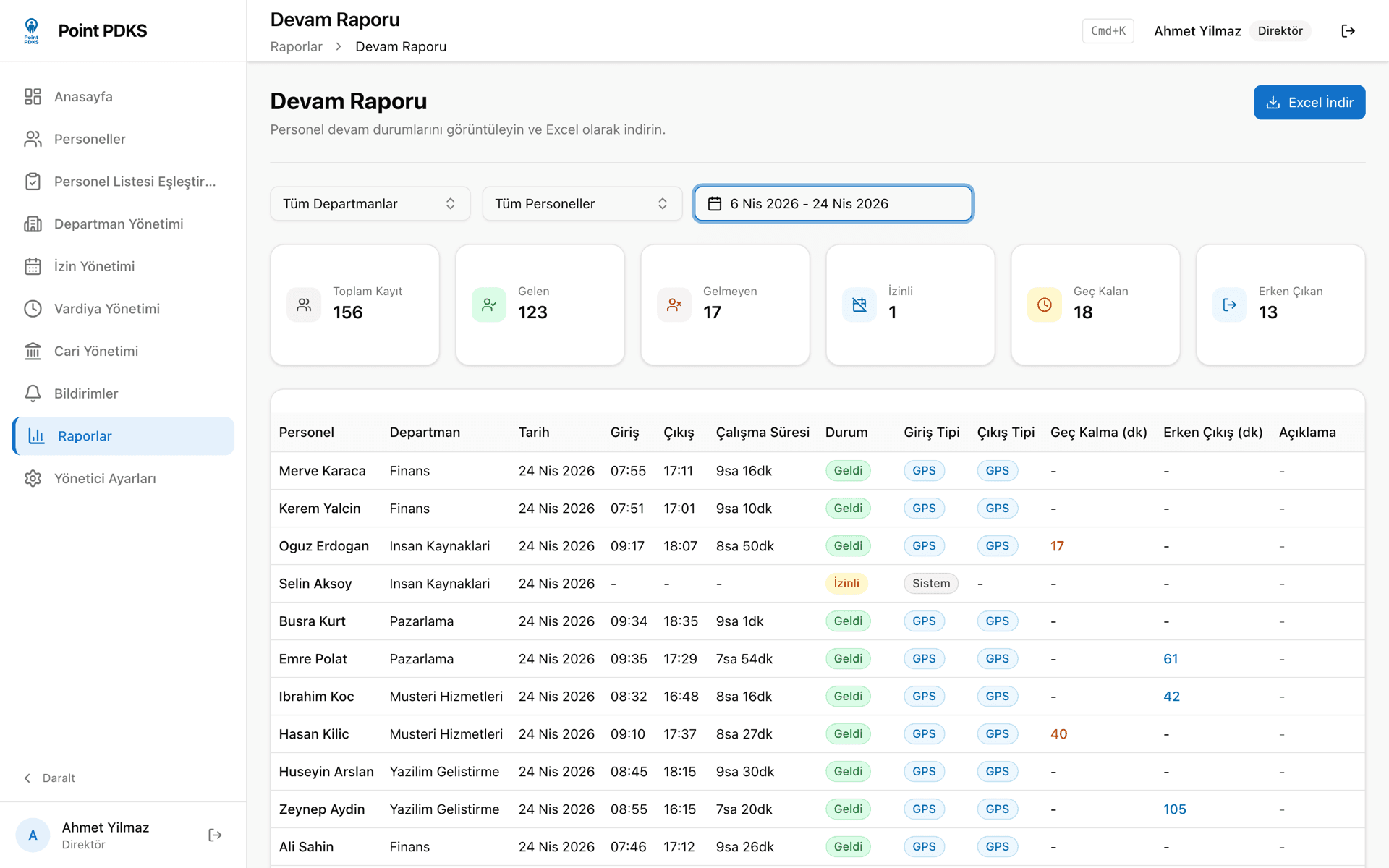Click the Personeller people icon

point(33,139)
